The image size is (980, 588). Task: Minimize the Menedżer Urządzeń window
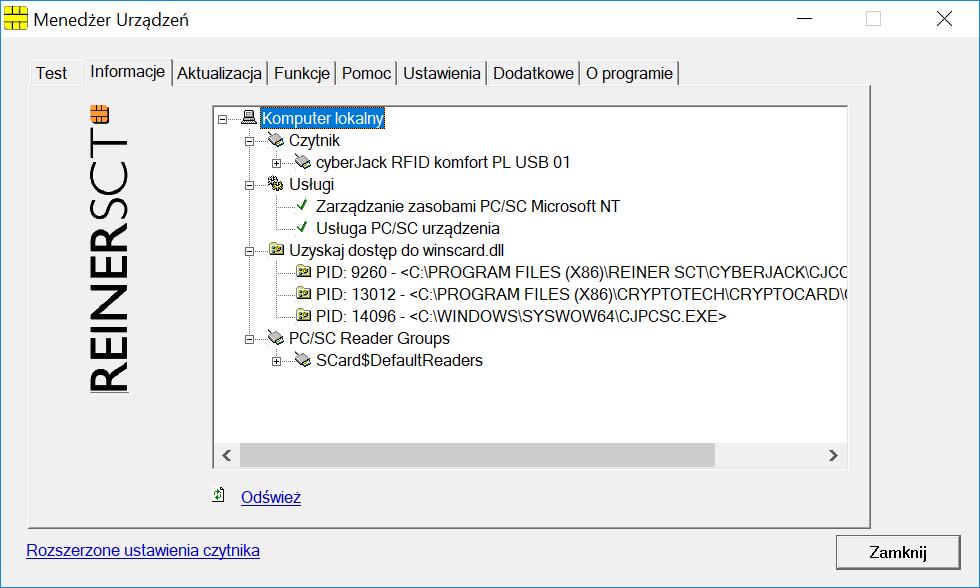804,19
